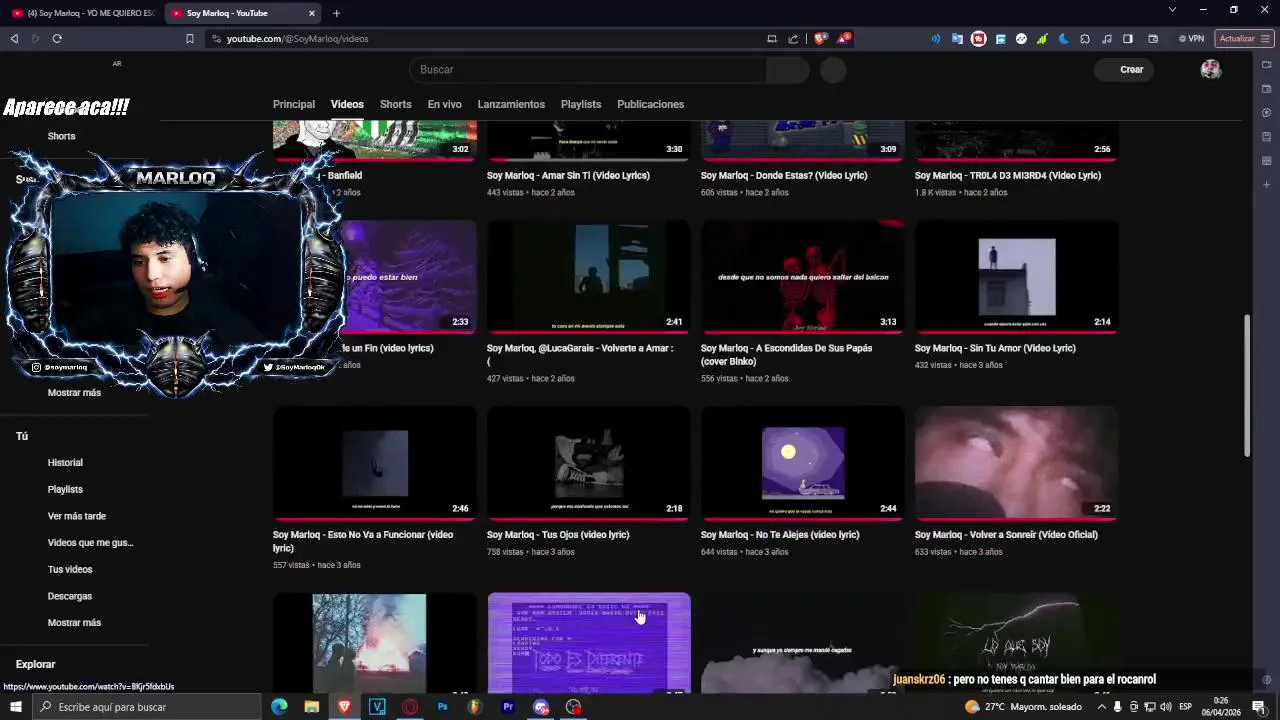Go to the Publicaciones tab
Screen dimensions: 1280x720
coord(650,104)
